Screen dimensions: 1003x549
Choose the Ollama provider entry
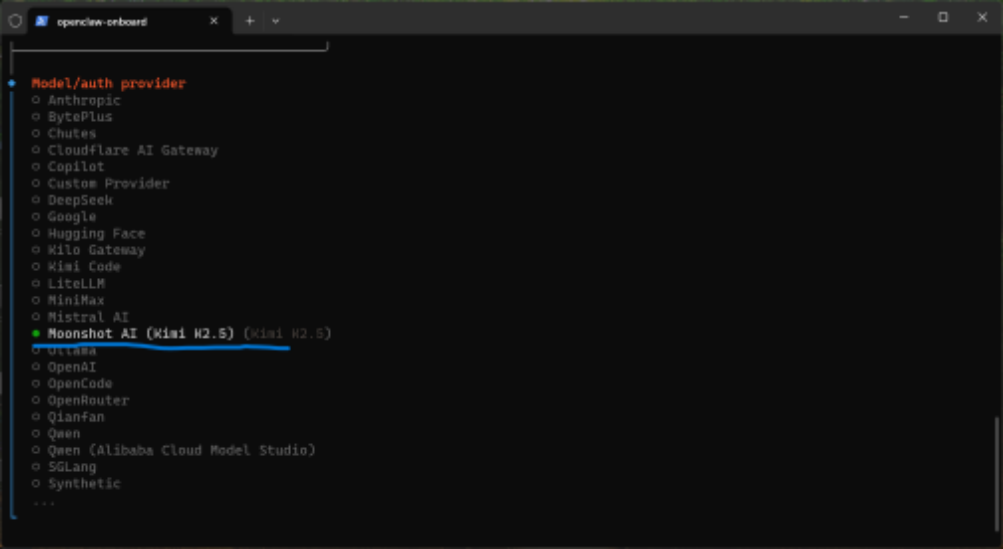[x=72, y=351]
